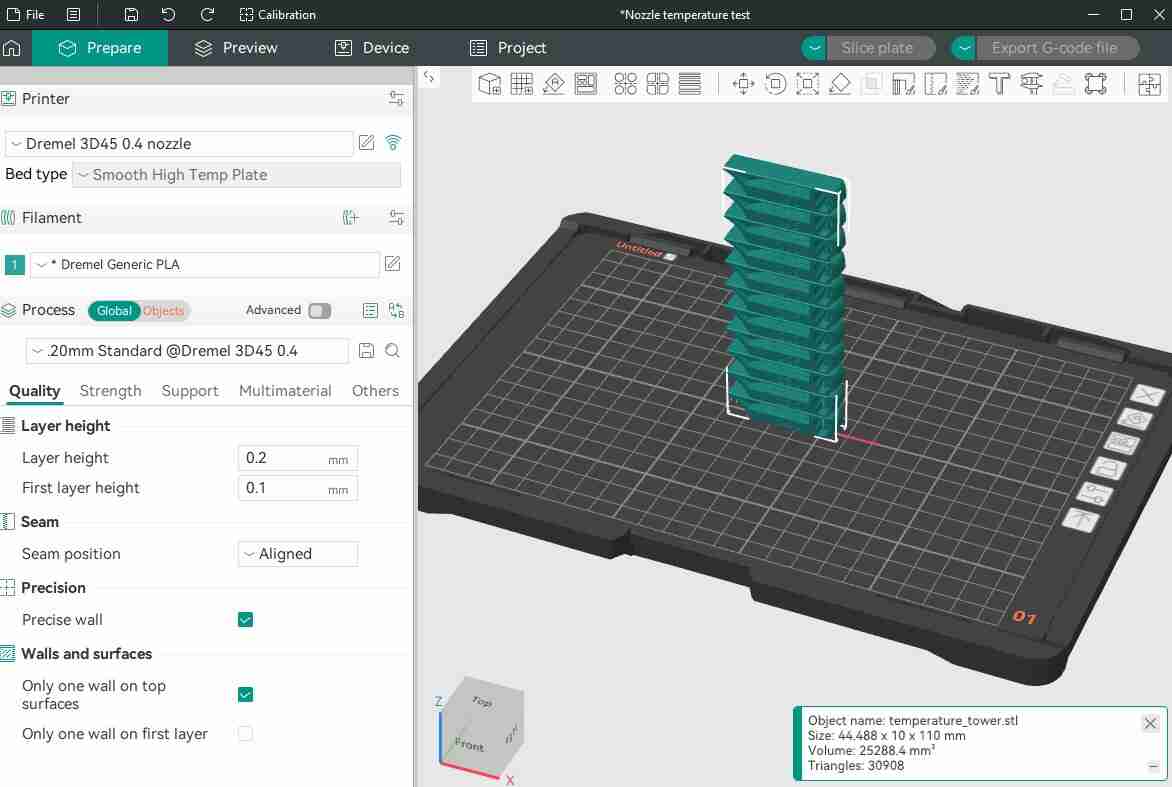The width and height of the screenshot is (1172, 787).
Task: Click the First layer height value field
Action: coord(297,488)
